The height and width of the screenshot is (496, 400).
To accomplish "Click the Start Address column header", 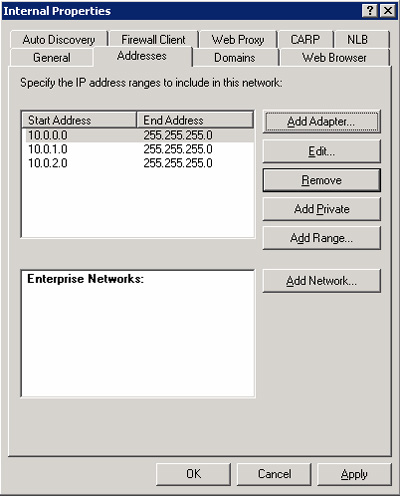I will tap(79, 120).
